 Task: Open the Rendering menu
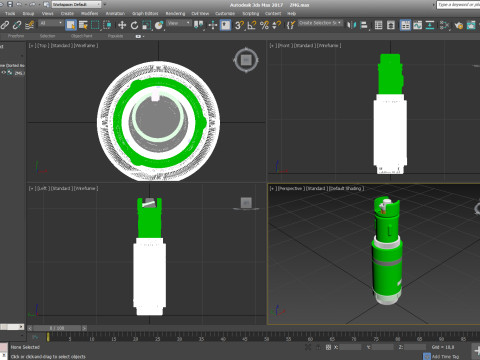175,14
